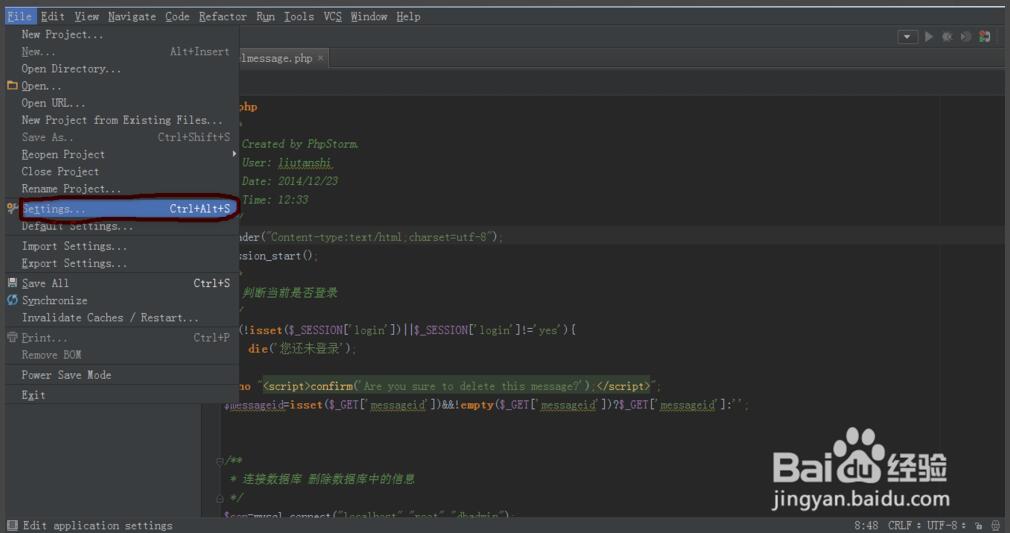Choose Rename Project... from the menu

[x=122, y=189]
